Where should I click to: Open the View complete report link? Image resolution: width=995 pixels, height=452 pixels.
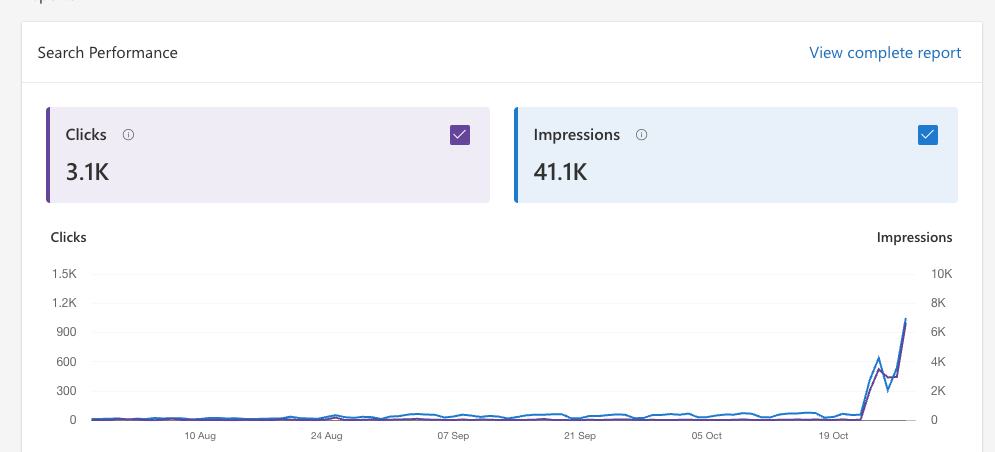click(885, 53)
